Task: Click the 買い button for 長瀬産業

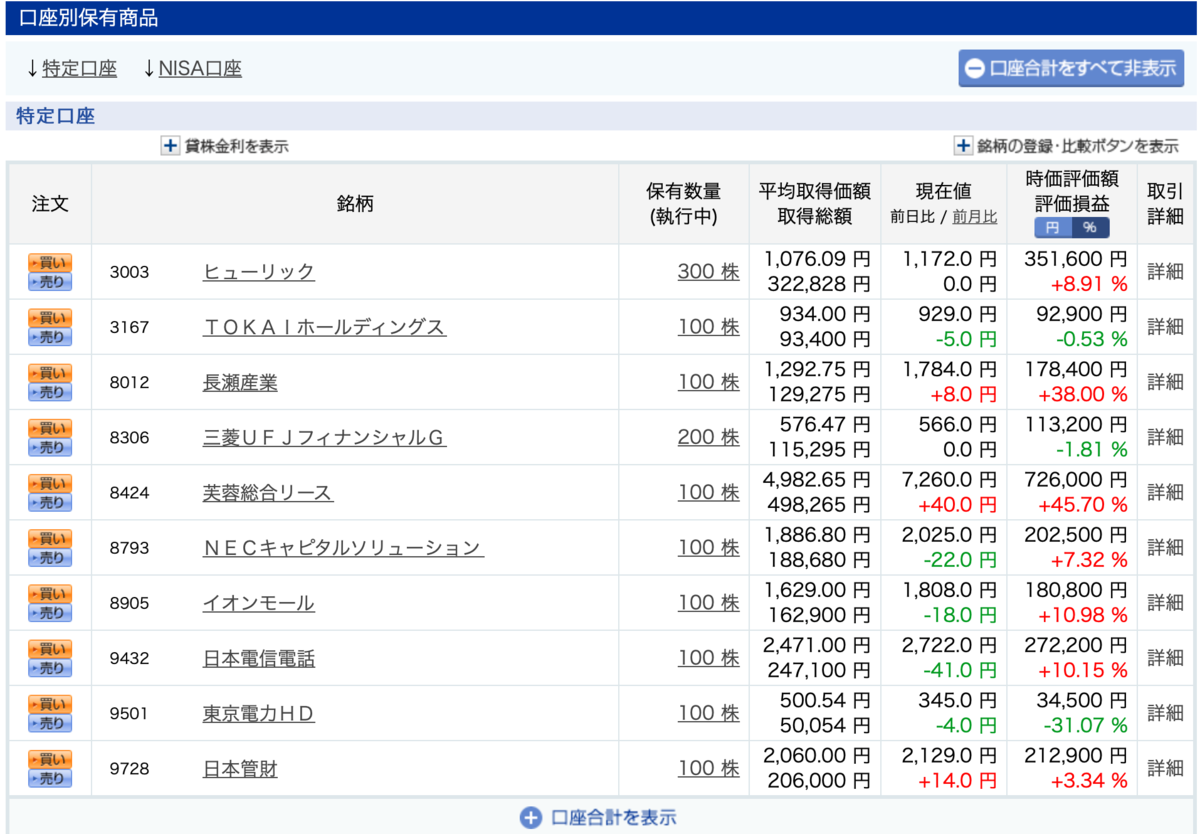Action: click(x=49, y=373)
